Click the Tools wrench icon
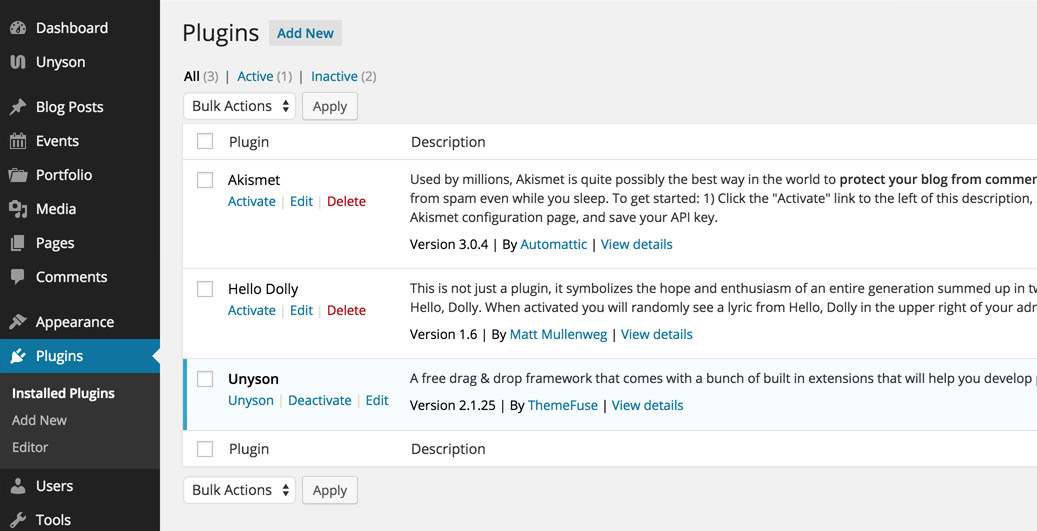1037x531 pixels. (18, 520)
